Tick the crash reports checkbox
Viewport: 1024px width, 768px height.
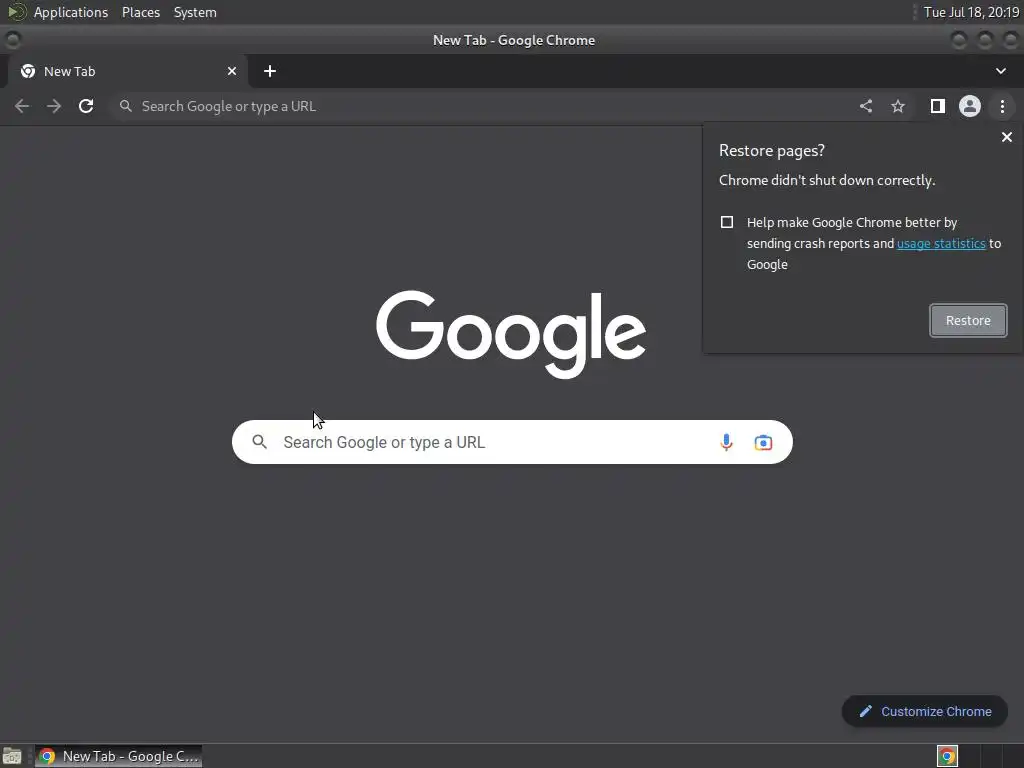click(727, 222)
